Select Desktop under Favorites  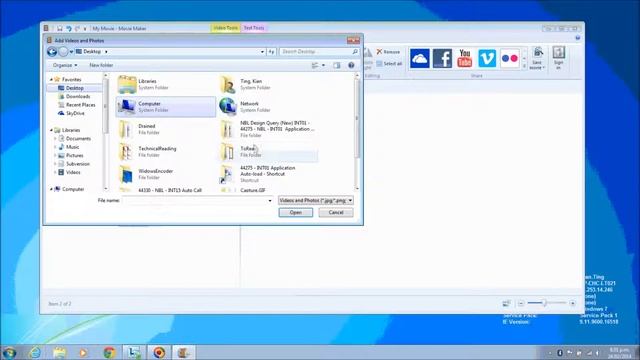coord(74,88)
